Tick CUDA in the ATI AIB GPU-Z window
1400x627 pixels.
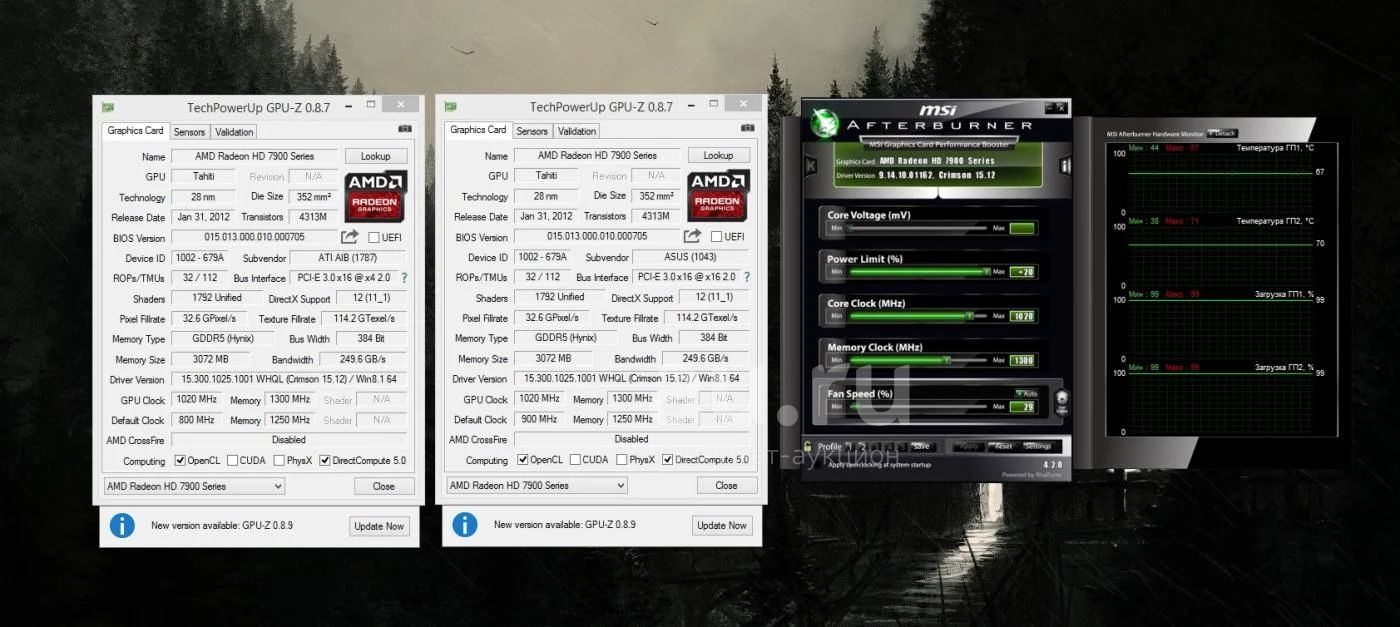232,461
